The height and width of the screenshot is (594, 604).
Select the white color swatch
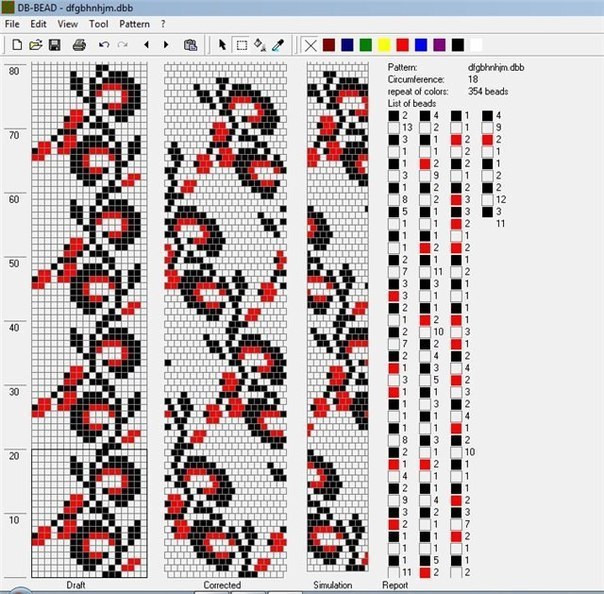pos(476,45)
